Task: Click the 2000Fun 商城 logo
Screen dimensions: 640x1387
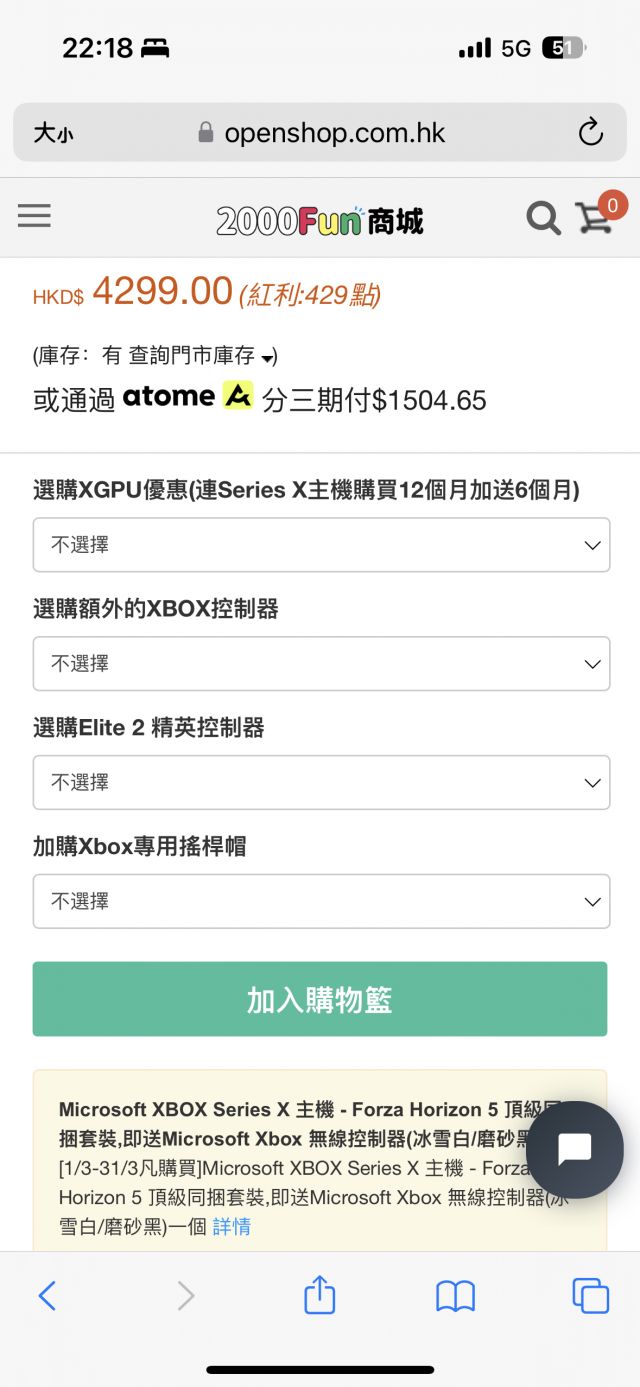Action: point(320,217)
